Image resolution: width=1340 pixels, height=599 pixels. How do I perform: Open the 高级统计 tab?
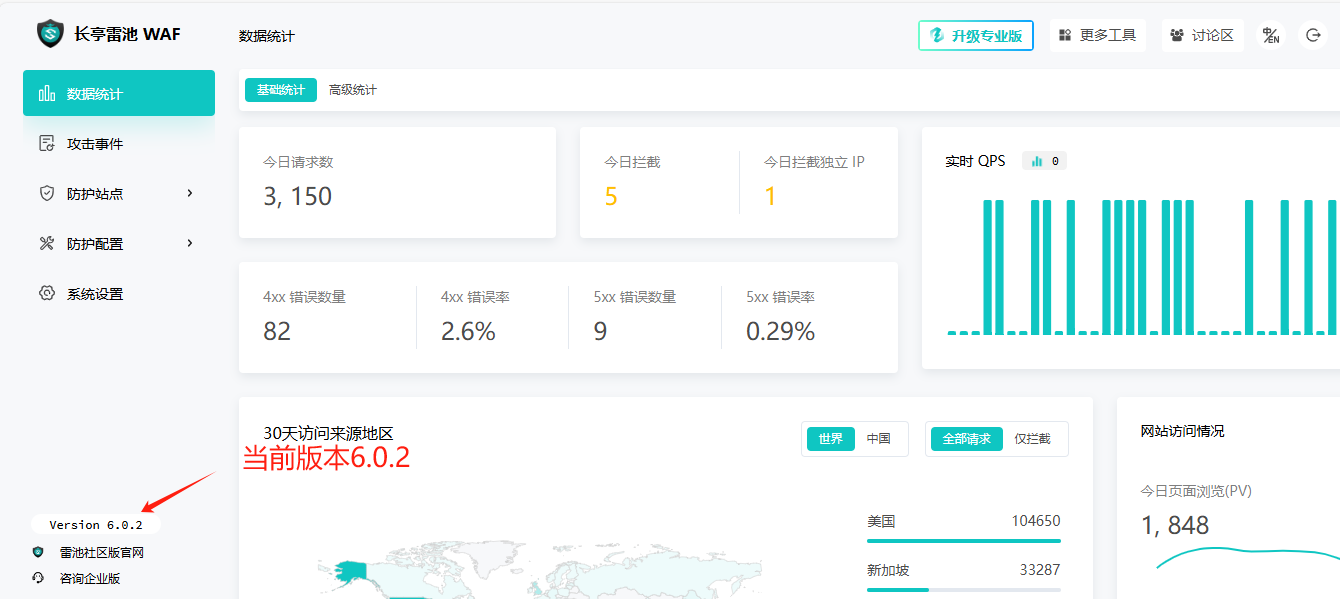pos(353,90)
